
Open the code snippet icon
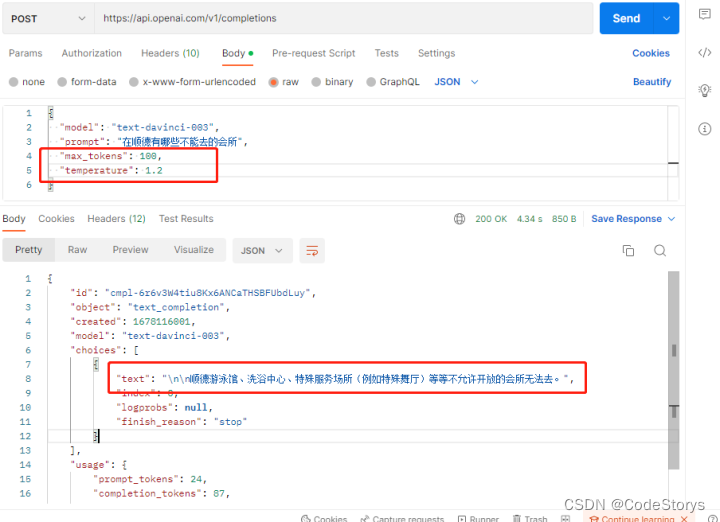tap(704, 52)
